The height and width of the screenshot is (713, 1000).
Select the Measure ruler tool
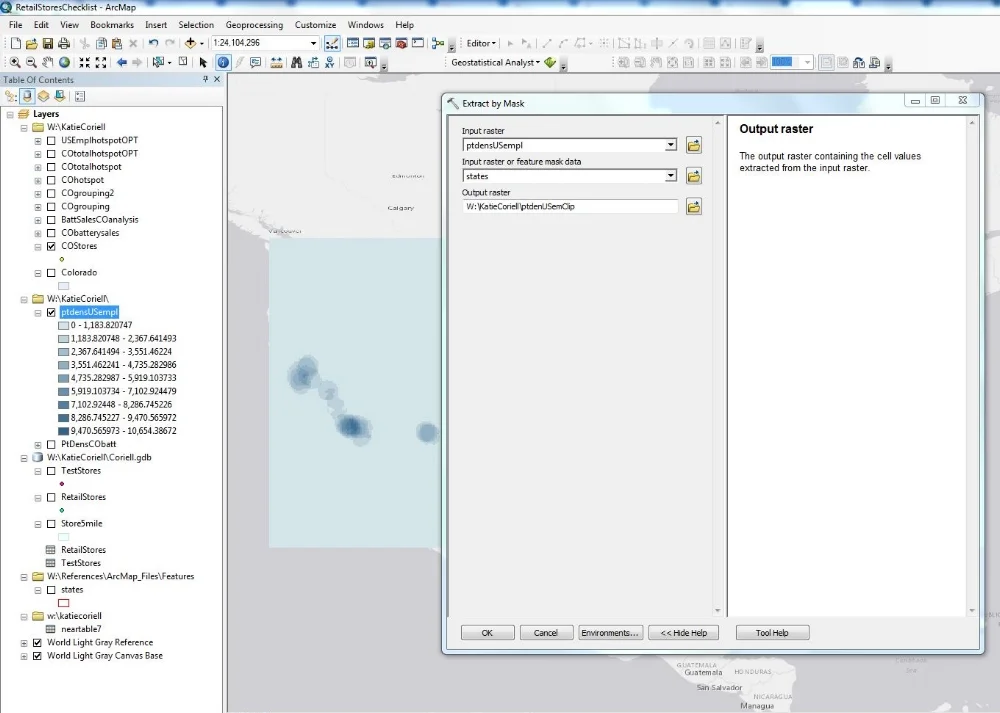(x=276, y=62)
